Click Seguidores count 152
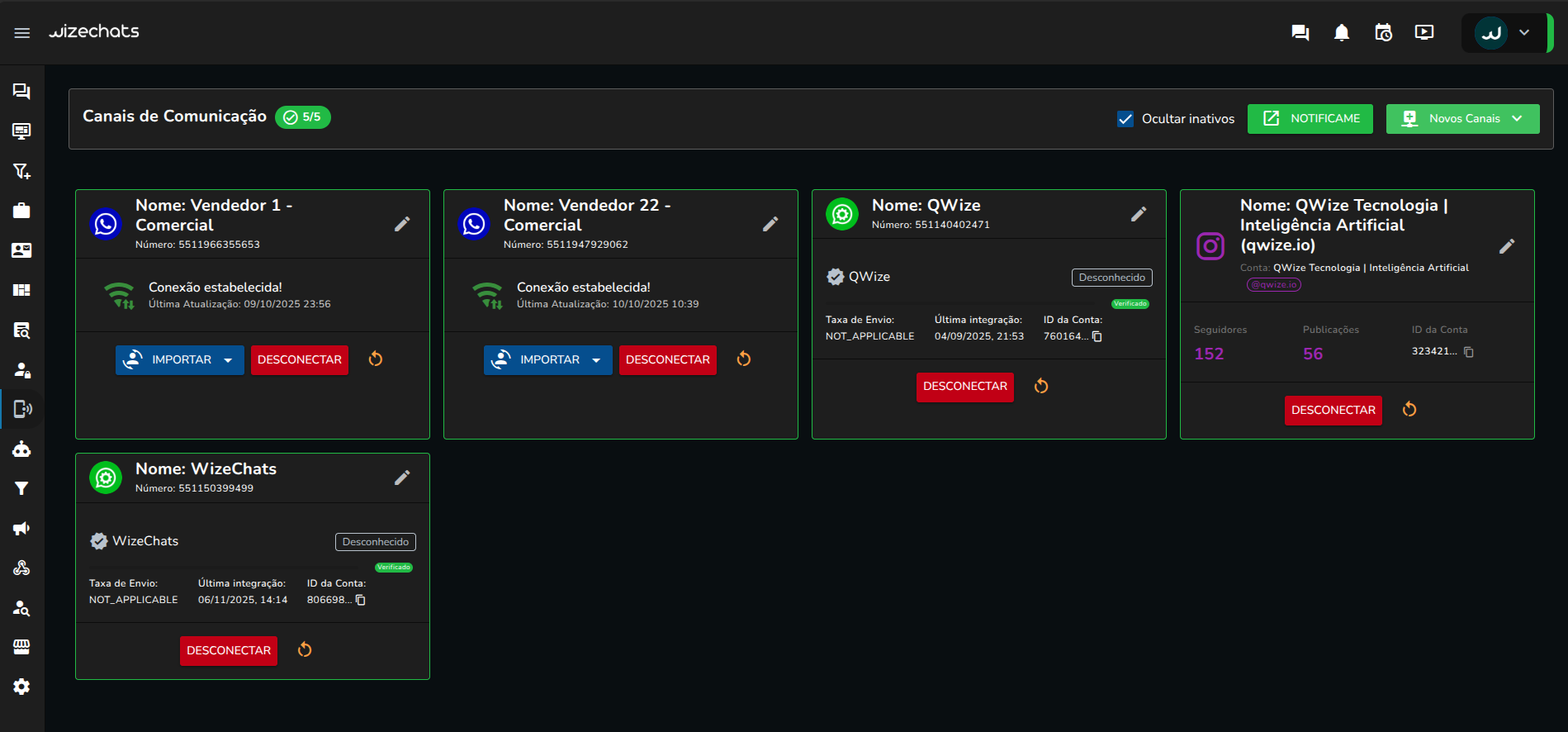 pyautogui.click(x=1209, y=354)
